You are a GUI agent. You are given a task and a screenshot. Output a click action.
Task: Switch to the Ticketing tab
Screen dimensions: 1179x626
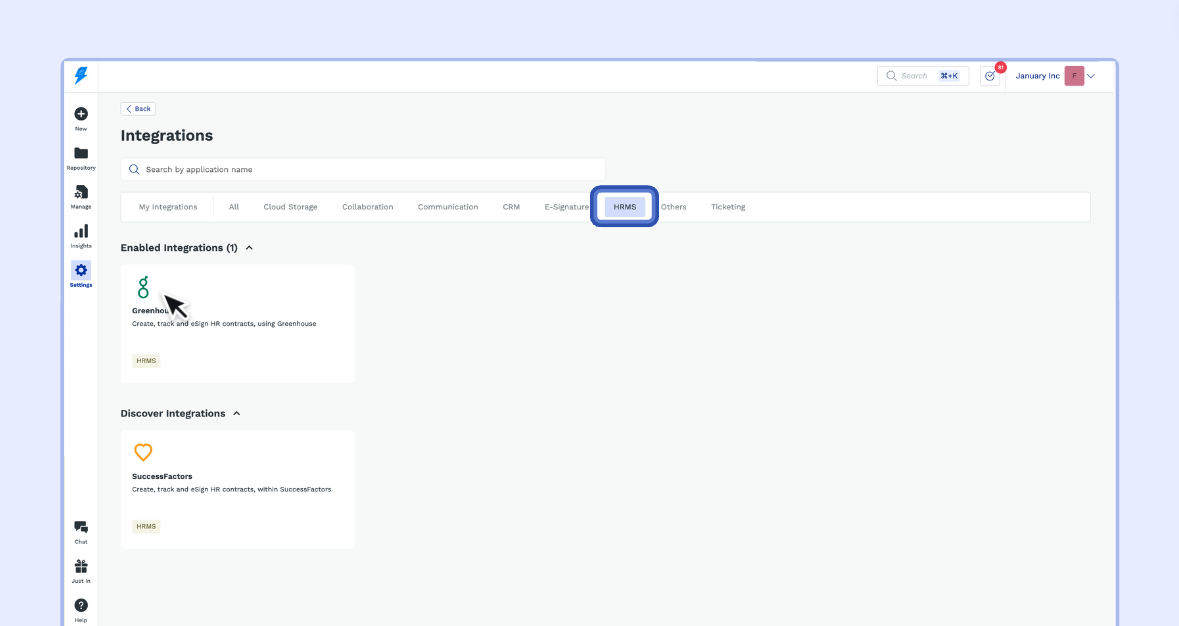pos(728,207)
